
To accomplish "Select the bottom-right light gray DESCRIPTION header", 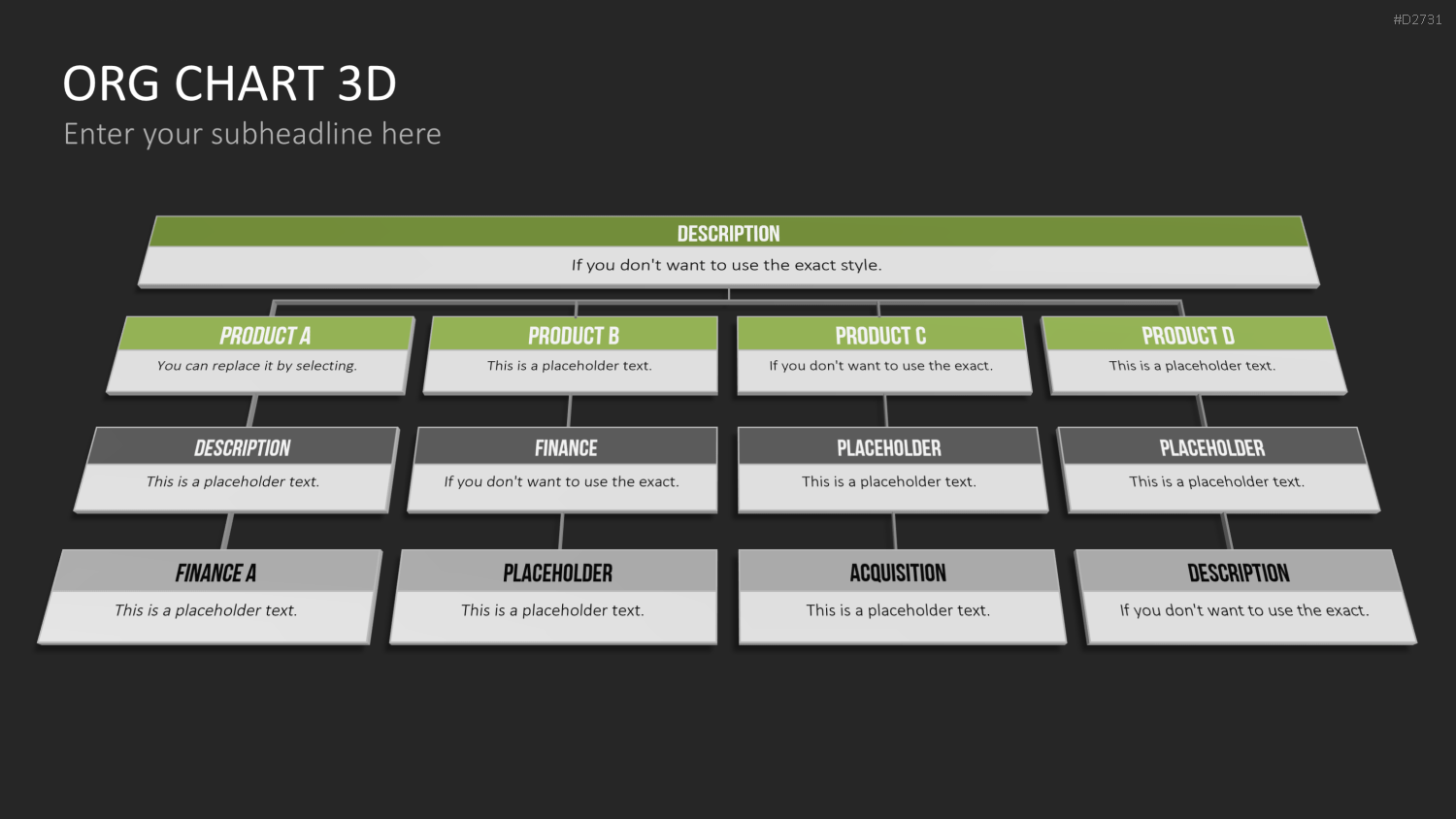I will click(1239, 573).
